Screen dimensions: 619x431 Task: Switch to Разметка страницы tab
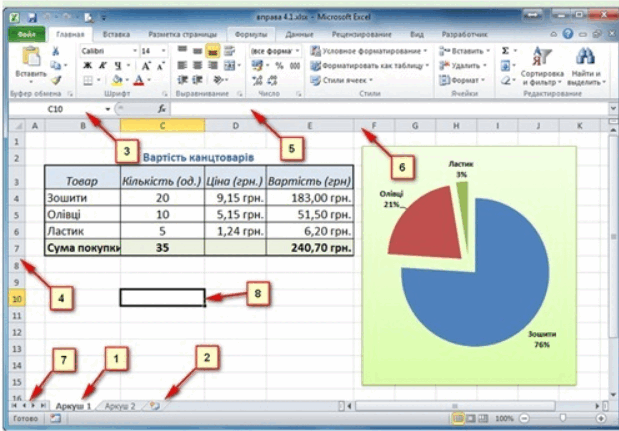point(182,34)
